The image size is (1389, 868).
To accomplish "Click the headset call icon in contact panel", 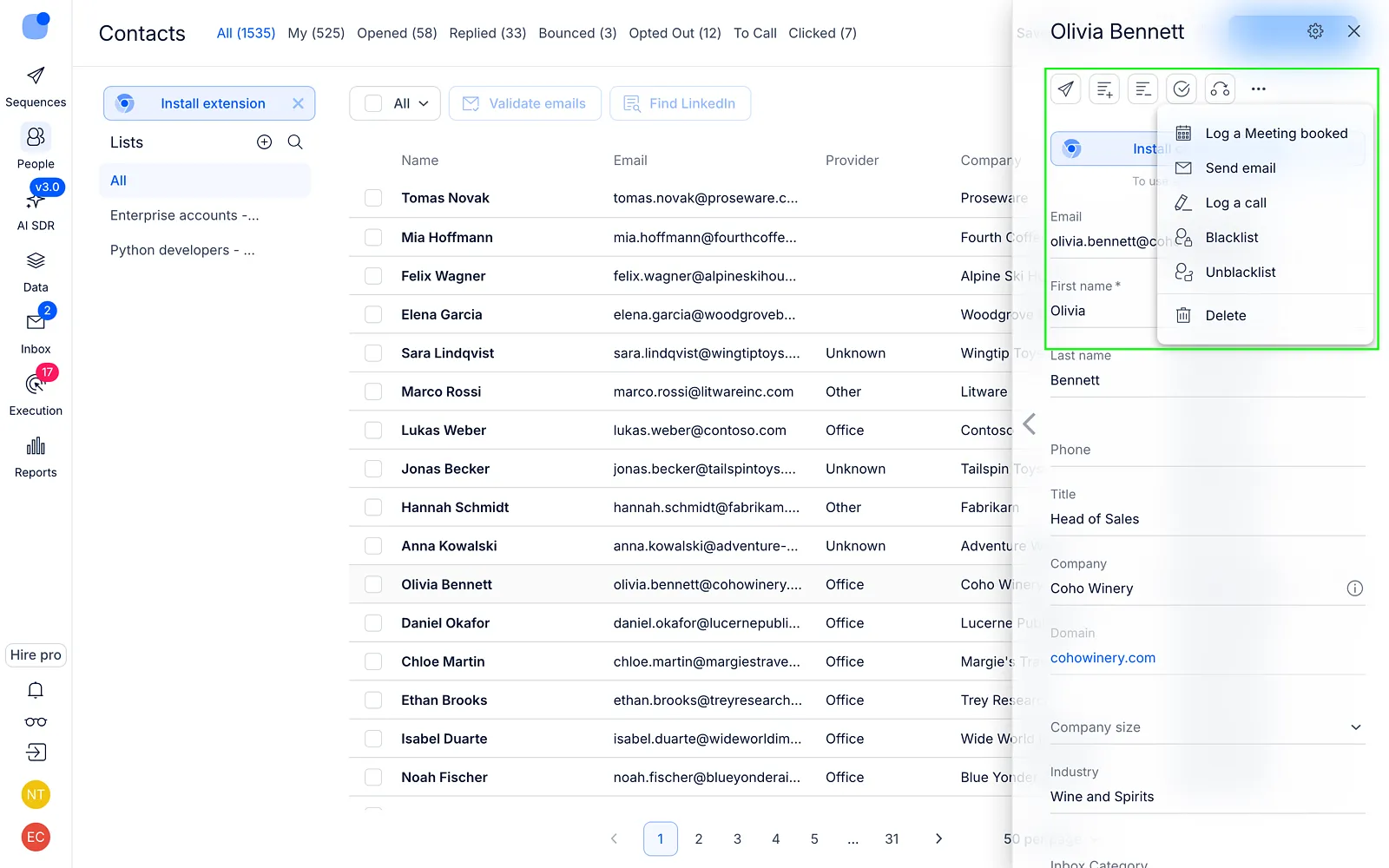I will (x=1220, y=89).
